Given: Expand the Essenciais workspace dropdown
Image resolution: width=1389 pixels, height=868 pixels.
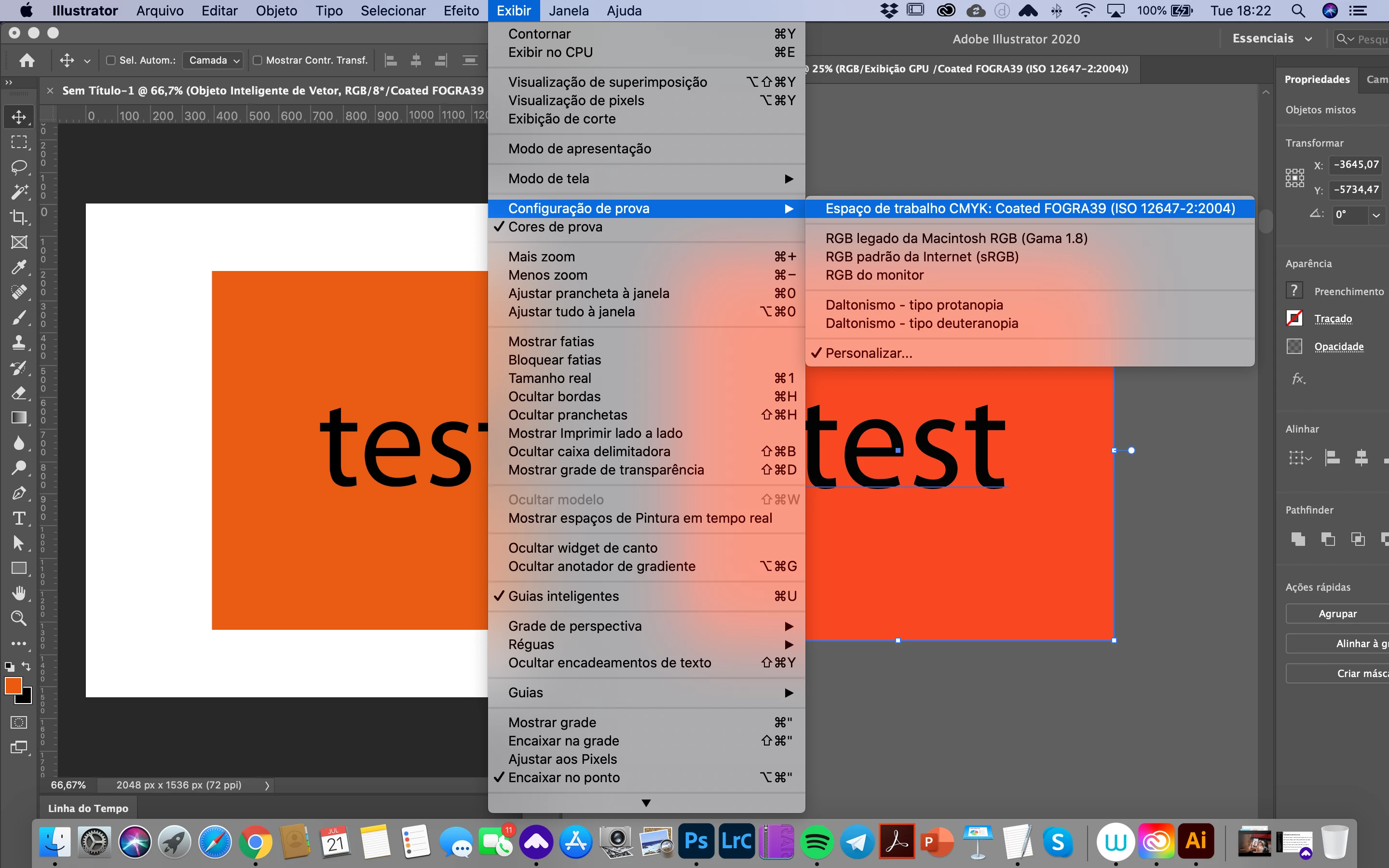Looking at the screenshot, I should click(1271, 39).
